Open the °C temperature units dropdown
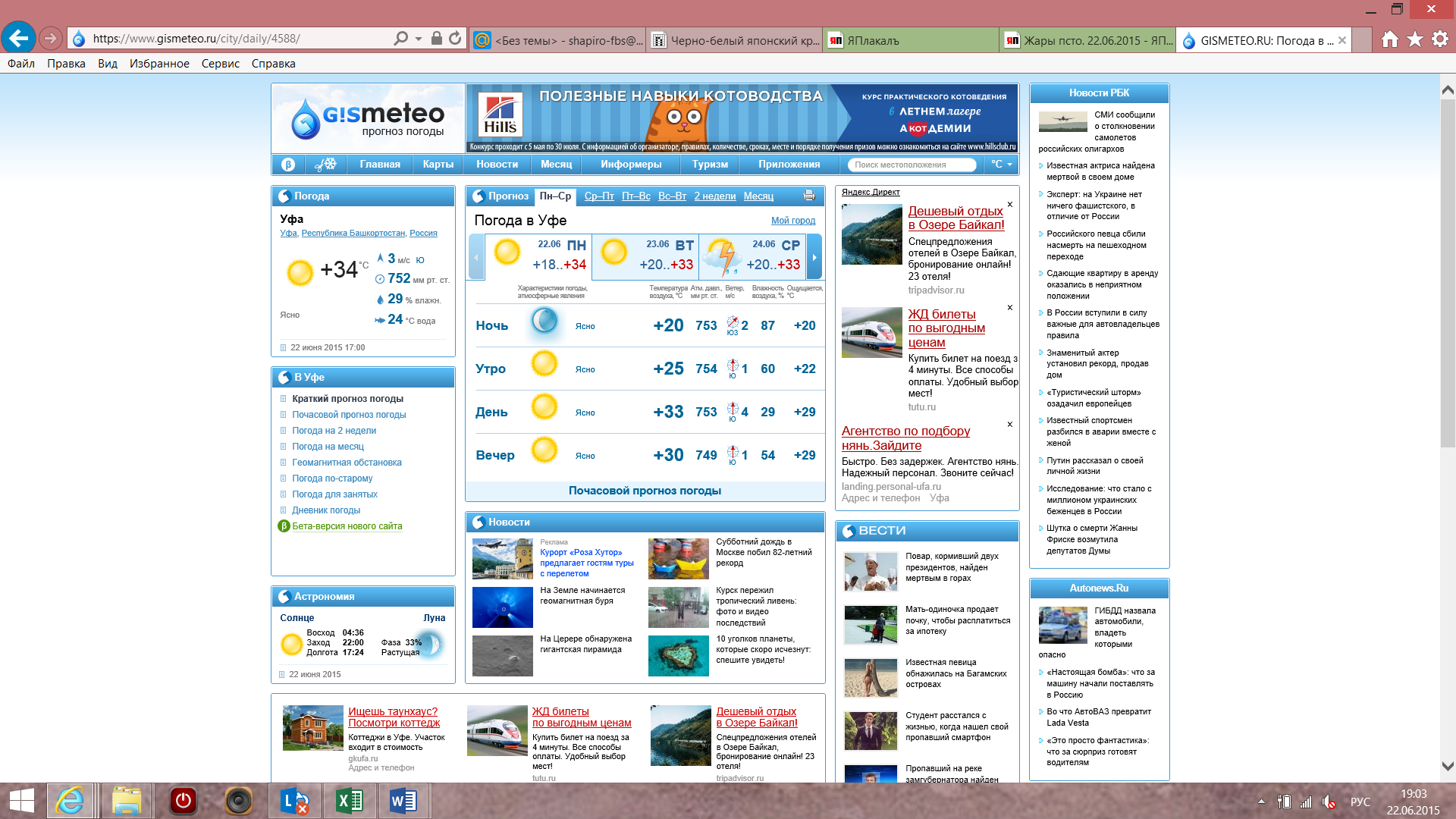 tap(1001, 165)
